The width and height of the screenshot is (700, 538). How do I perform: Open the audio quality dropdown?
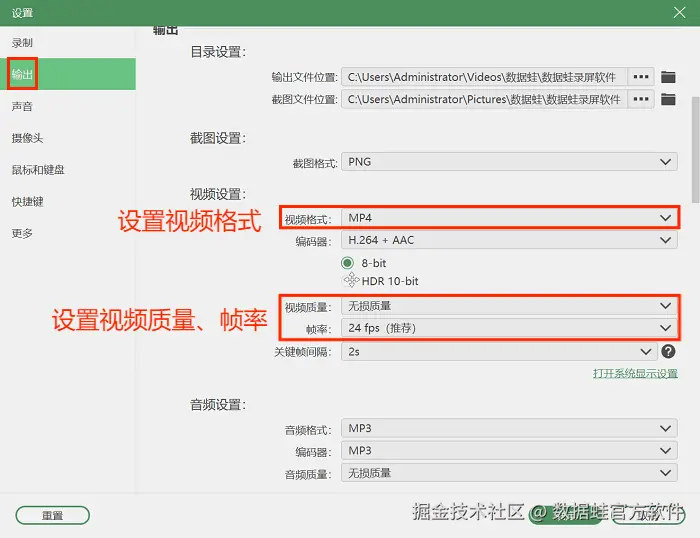click(x=509, y=473)
